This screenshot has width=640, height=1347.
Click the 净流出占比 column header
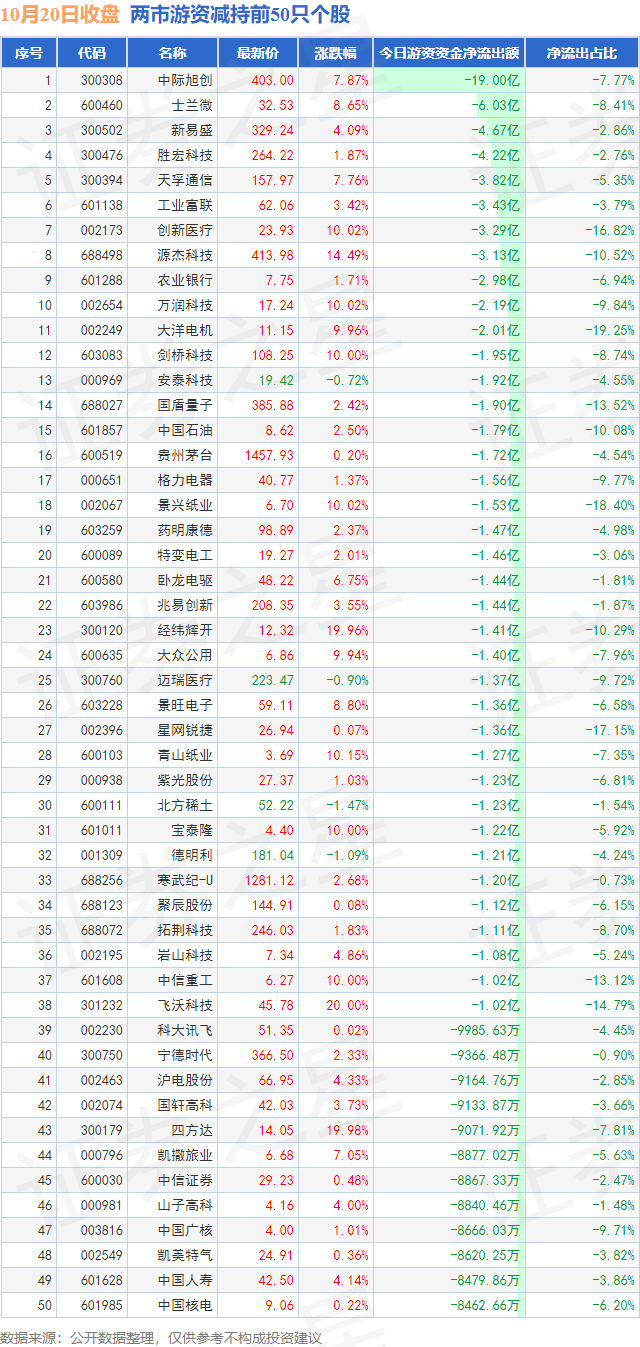tap(582, 53)
